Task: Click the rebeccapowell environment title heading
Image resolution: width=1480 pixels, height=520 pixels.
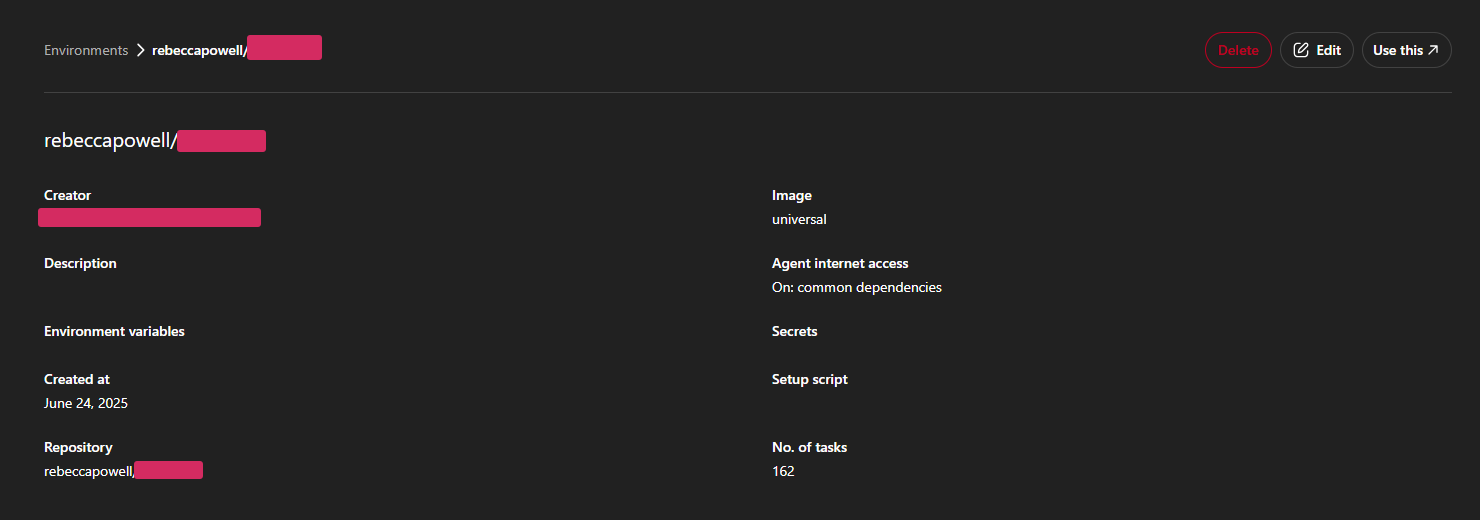Action: (155, 141)
